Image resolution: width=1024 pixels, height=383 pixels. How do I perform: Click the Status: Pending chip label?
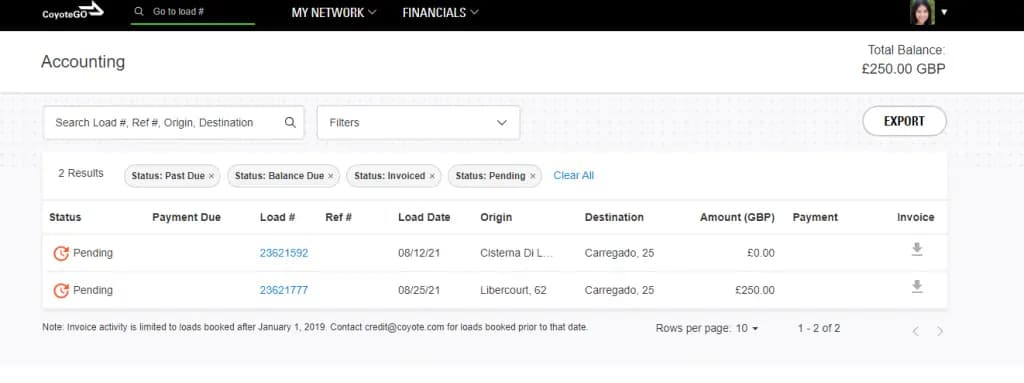[x=490, y=176]
